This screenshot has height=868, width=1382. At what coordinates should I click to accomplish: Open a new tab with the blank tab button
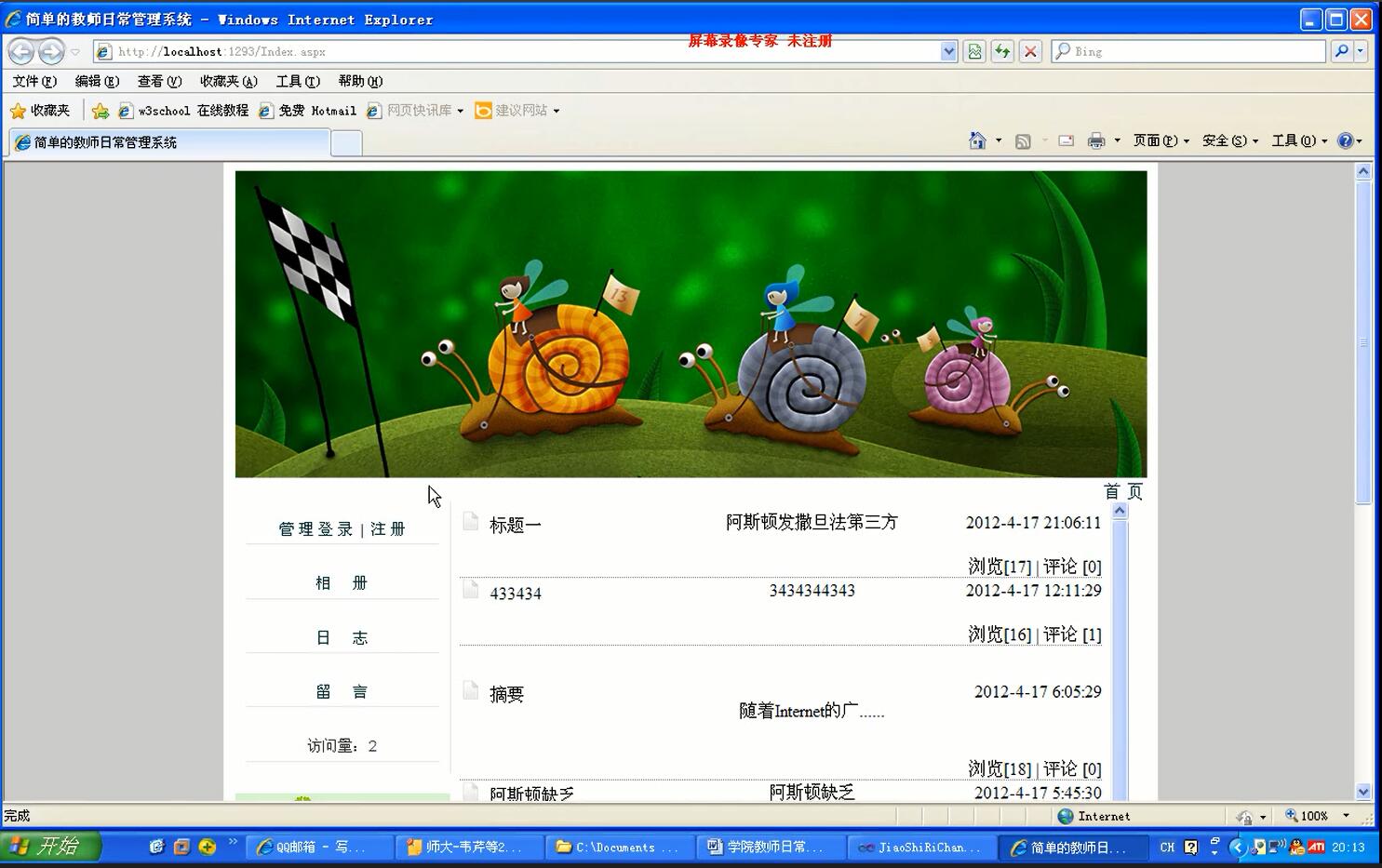346,143
